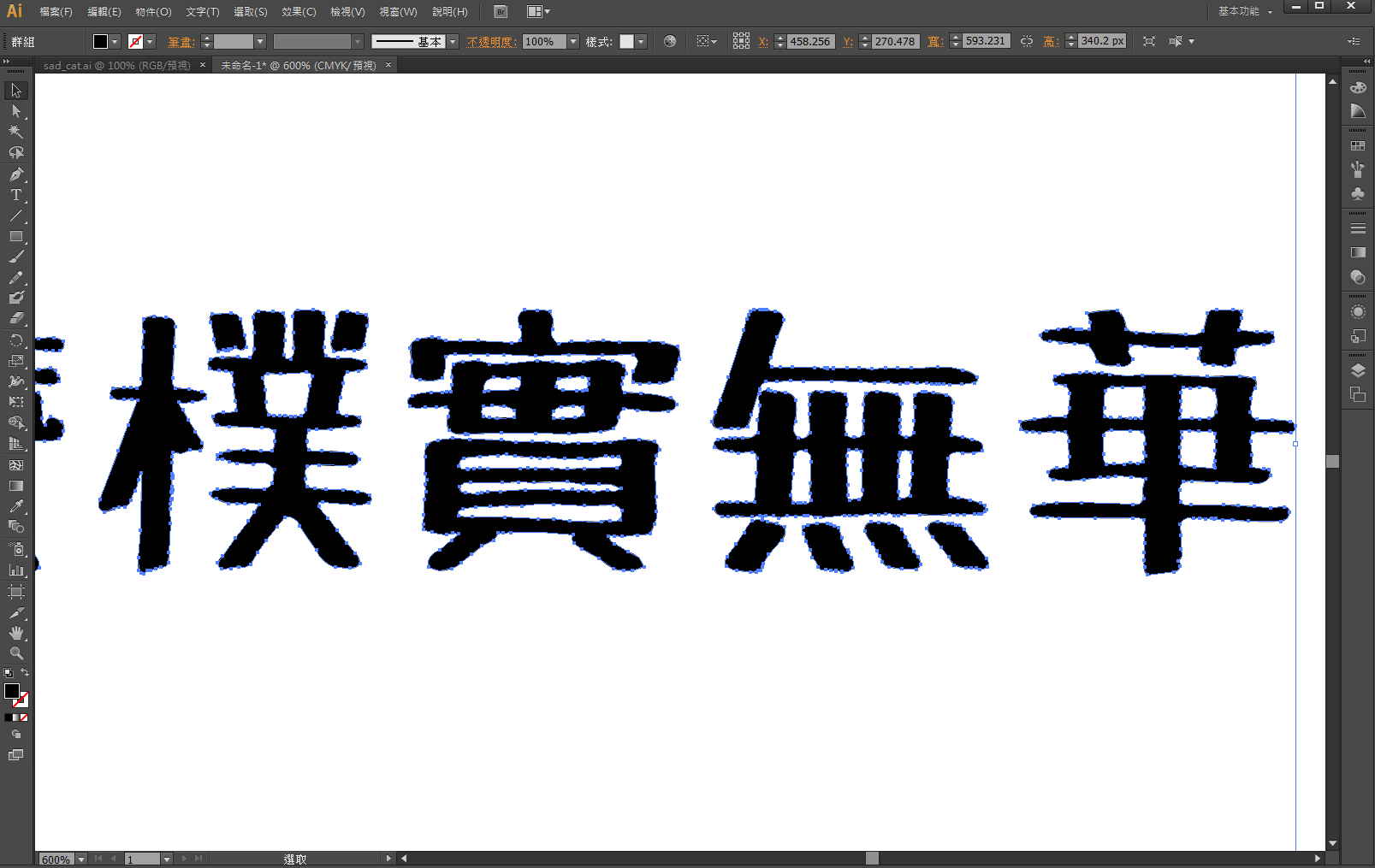Click the 高 height label link
Image resolution: width=1375 pixels, height=868 pixels.
pos(1051,41)
